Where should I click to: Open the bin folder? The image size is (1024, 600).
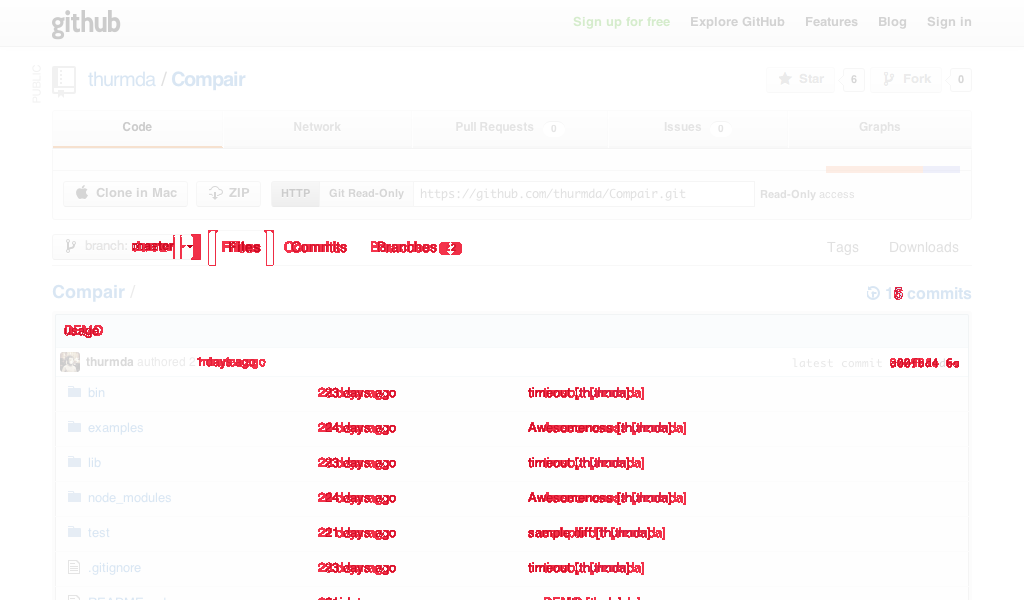click(96, 393)
